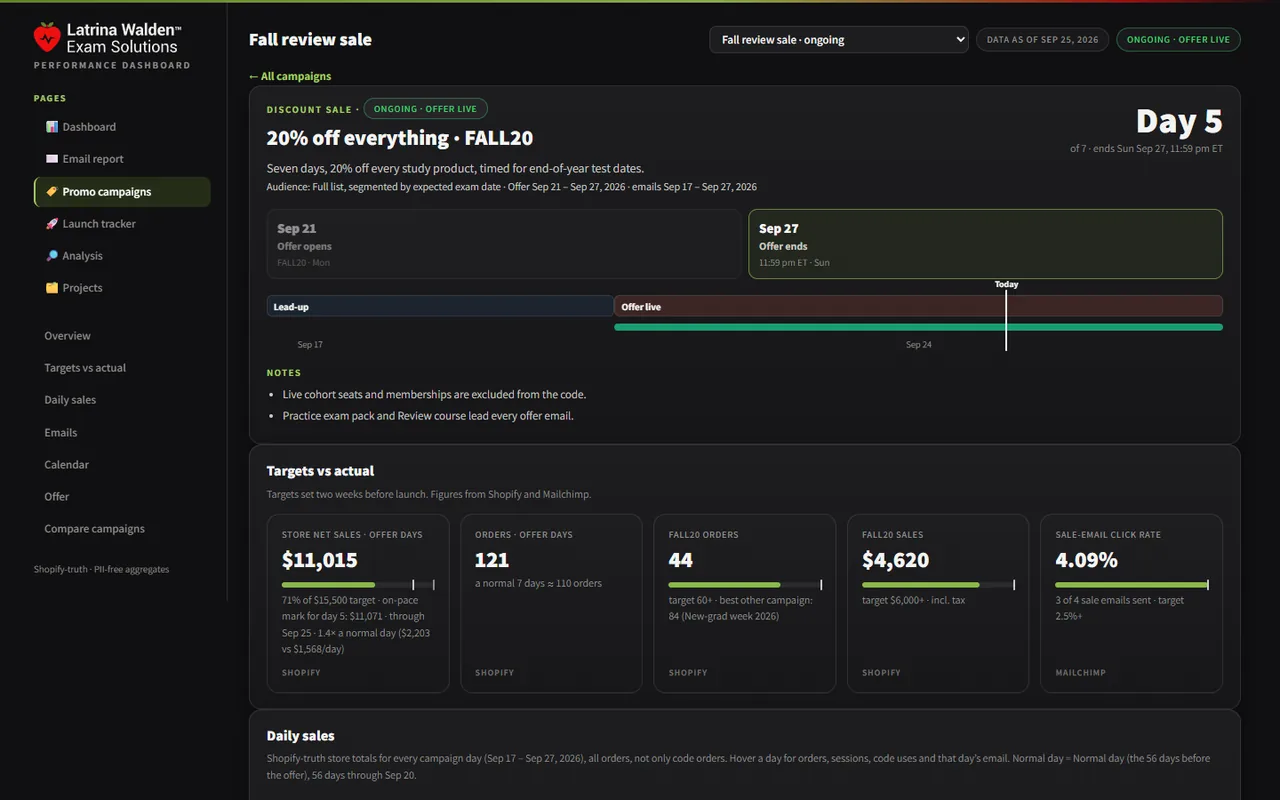This screenshot has width=1280, height=800.
Task: Open the Launch tracker page
Action: pos(122,224)
